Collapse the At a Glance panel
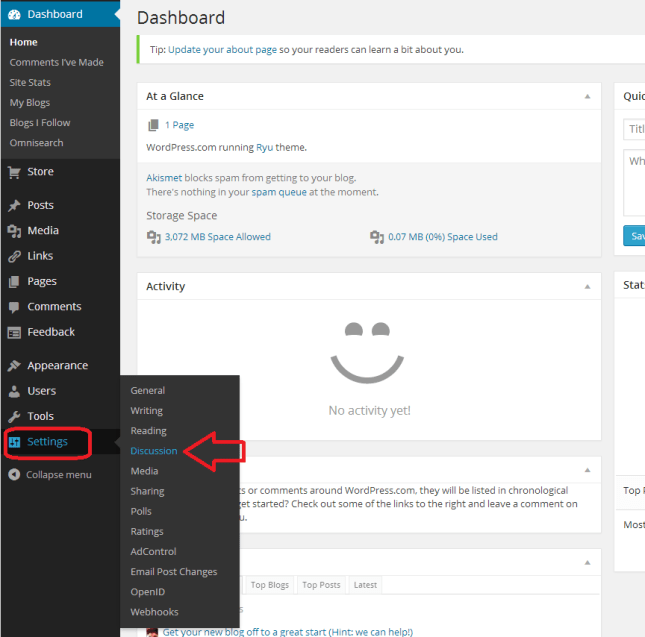645x637 pixels. click(x=587, y=97)
